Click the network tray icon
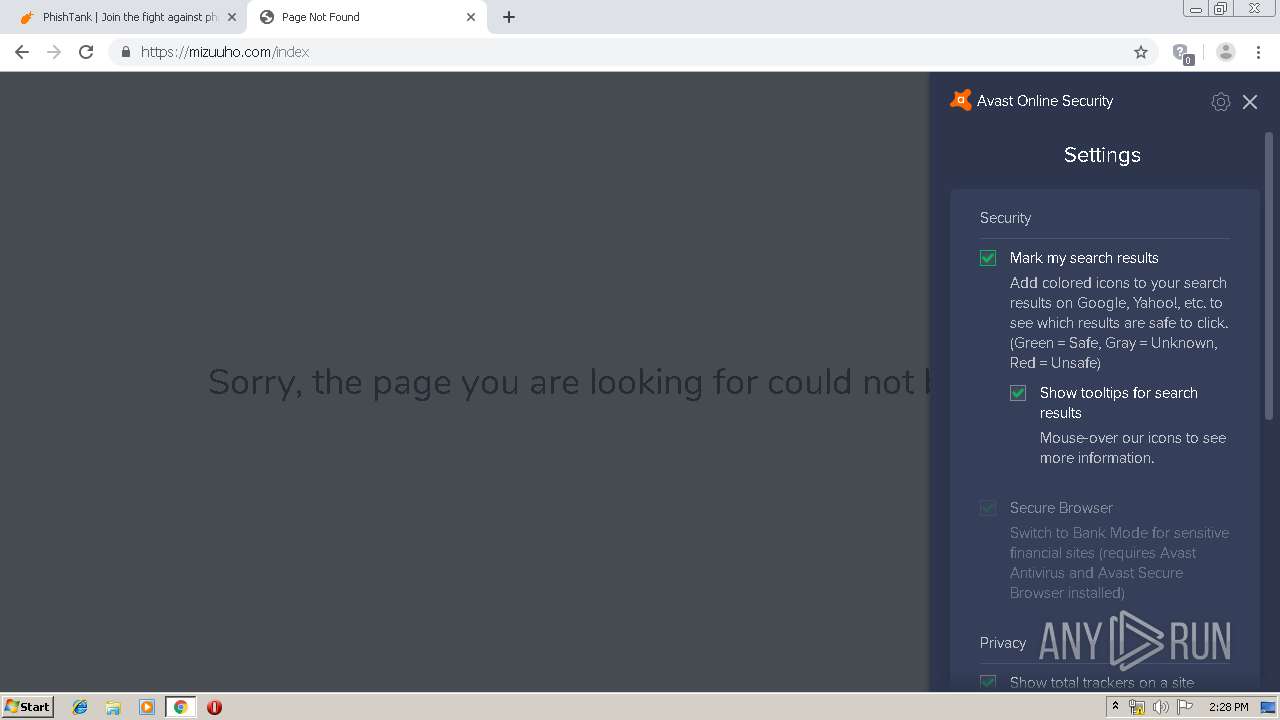1280x720 pixels. coord(1137,707)
